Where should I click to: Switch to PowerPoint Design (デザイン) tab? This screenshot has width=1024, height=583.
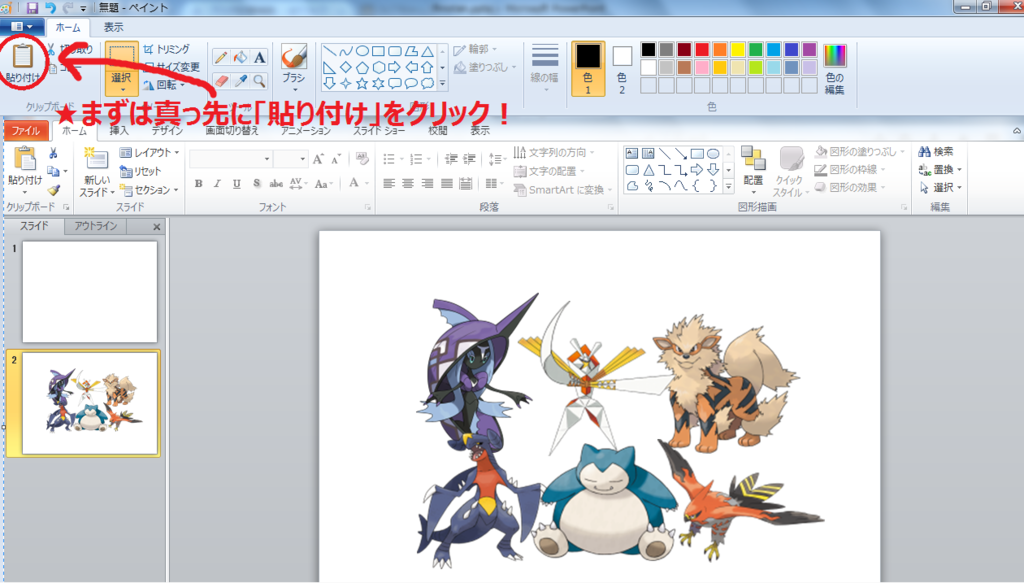pyautogui.click(x=167, y=131)
